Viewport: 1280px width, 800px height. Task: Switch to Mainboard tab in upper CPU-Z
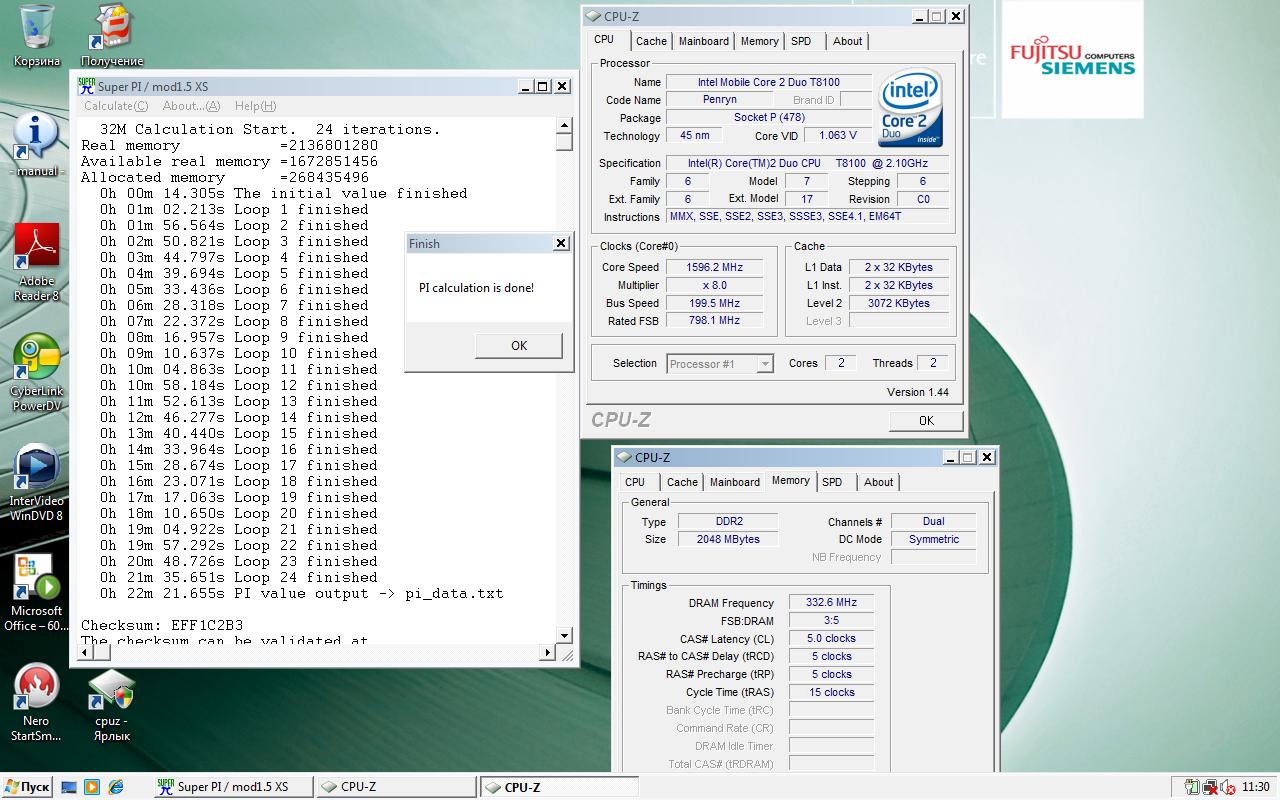click(704, 41)
